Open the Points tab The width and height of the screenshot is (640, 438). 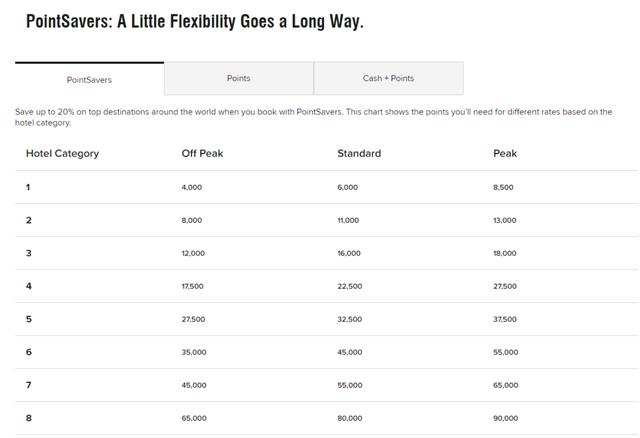point(239,78)
